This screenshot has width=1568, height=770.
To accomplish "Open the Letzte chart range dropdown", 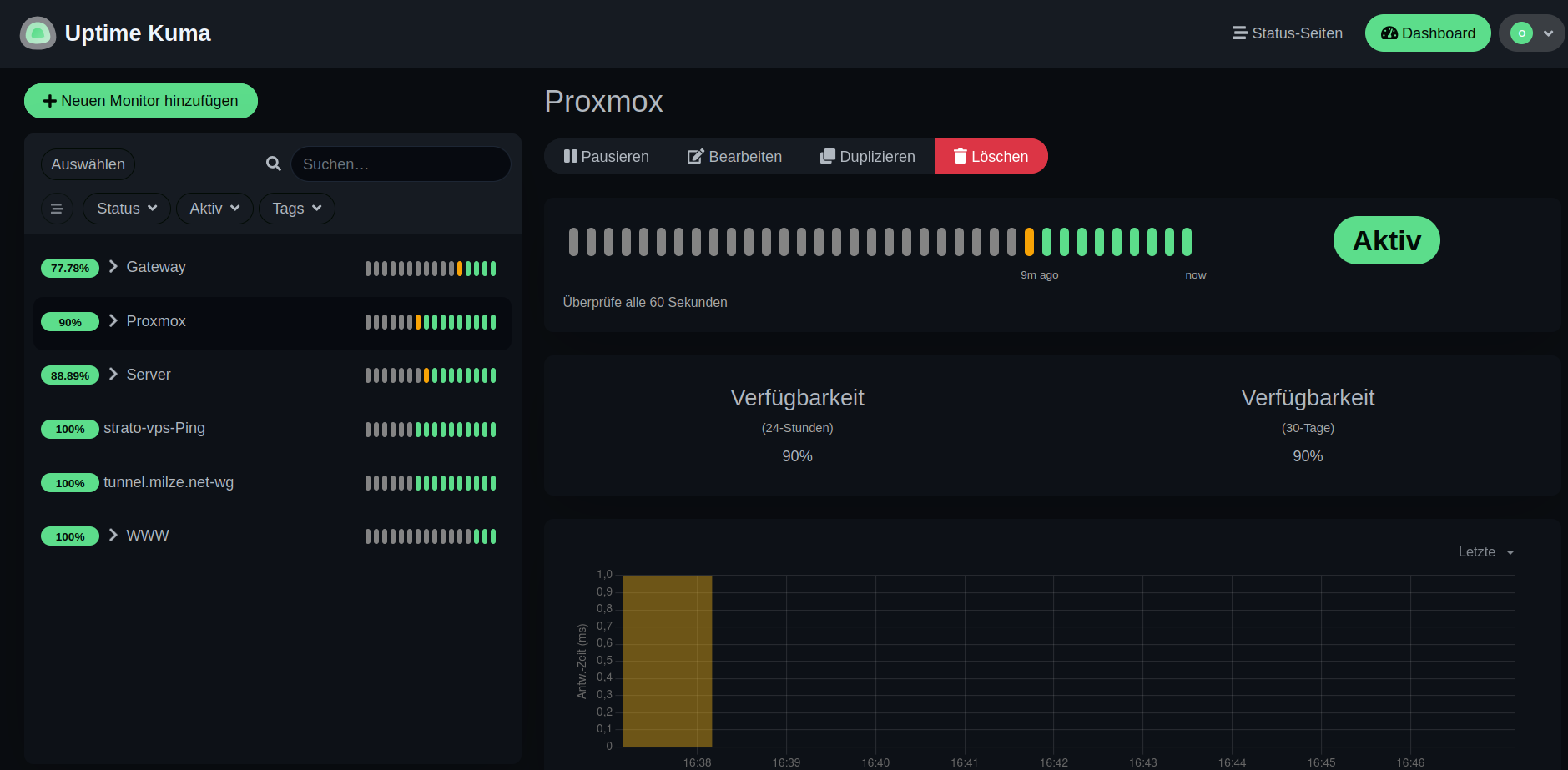I will click(x=1485, y=552).
